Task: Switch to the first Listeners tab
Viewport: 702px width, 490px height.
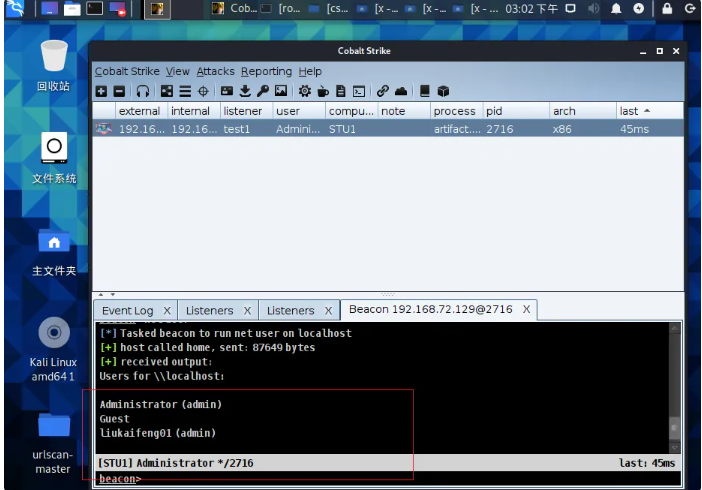Action: [210, 310]
